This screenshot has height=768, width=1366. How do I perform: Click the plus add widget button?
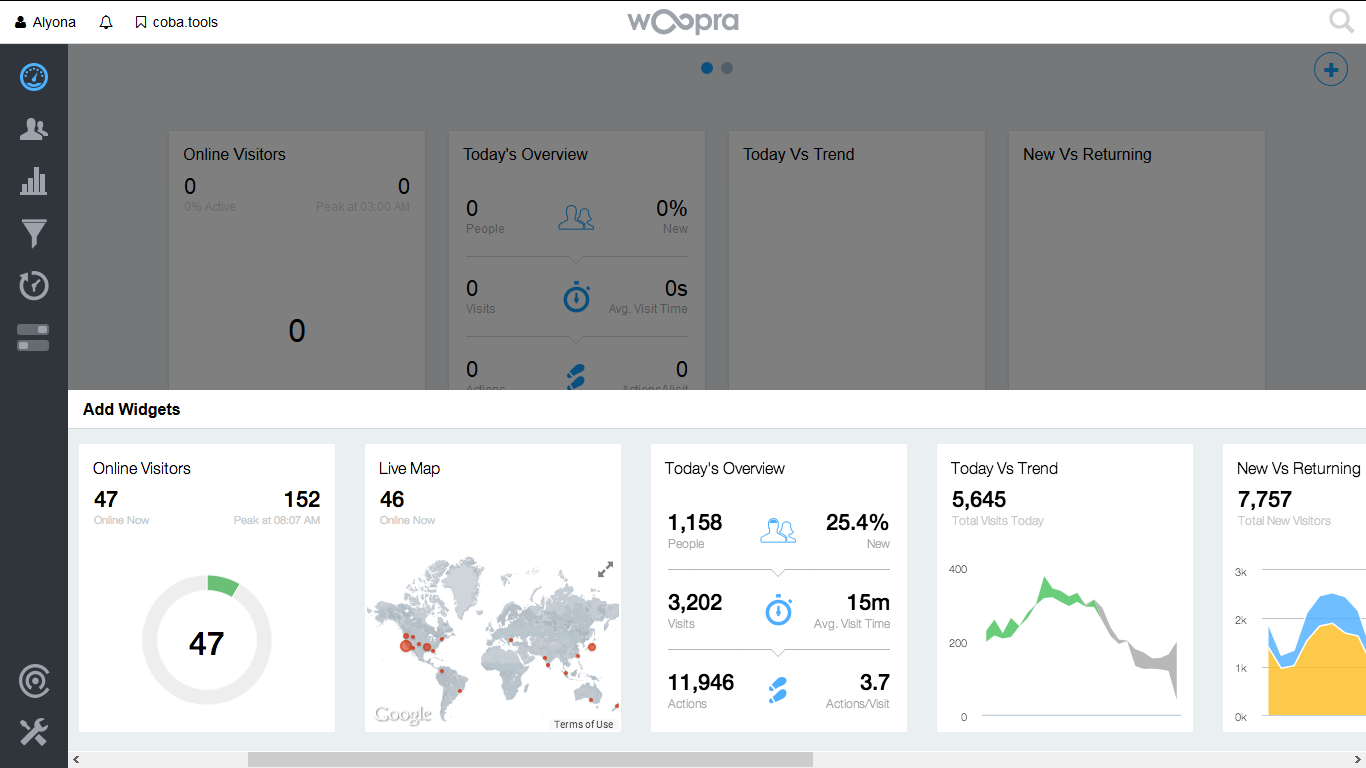(x=1330, y=70)
